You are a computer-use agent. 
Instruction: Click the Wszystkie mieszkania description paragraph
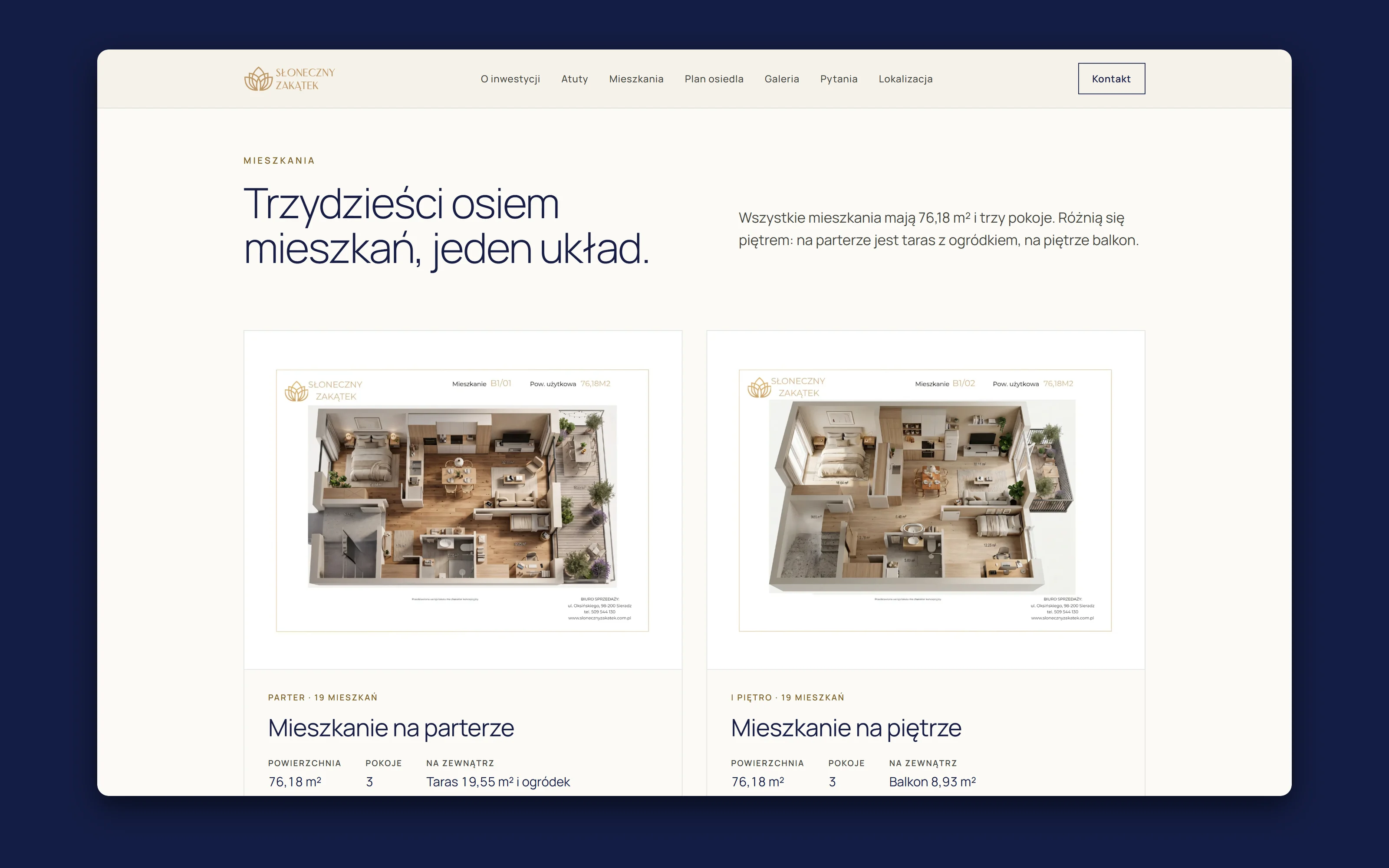tap(939, 229)
